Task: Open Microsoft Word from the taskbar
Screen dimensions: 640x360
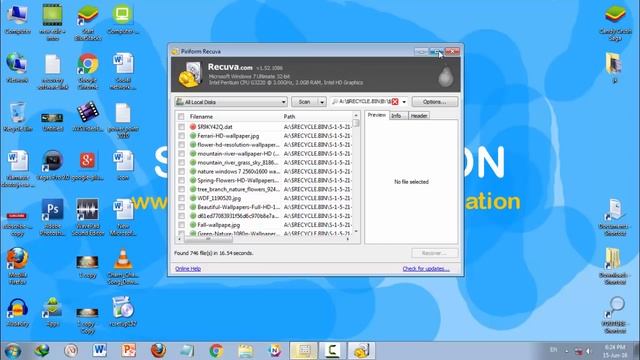Action: tap(99, 351)
